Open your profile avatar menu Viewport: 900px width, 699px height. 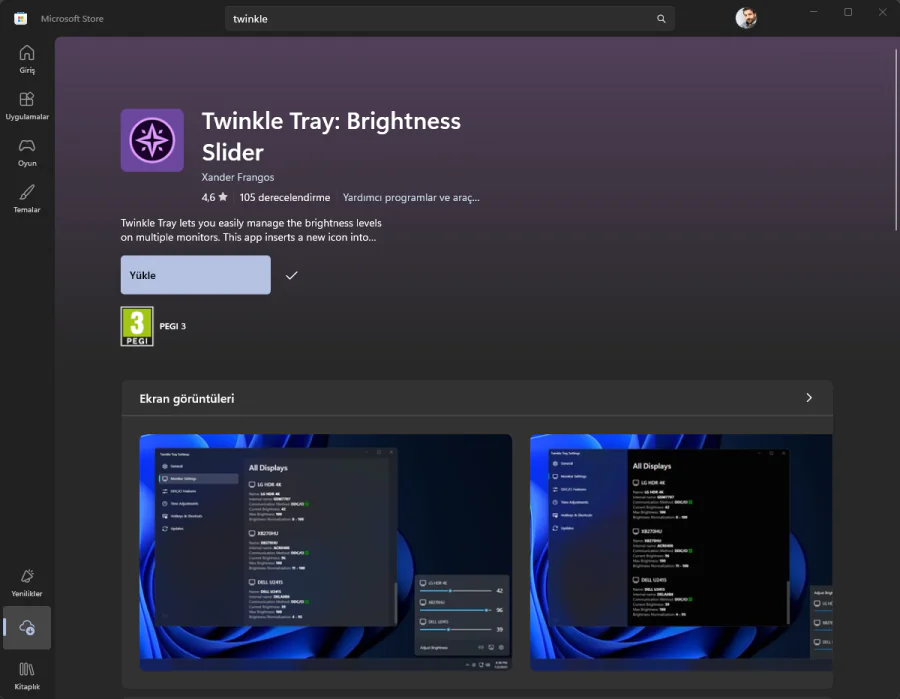click(746, 17)
